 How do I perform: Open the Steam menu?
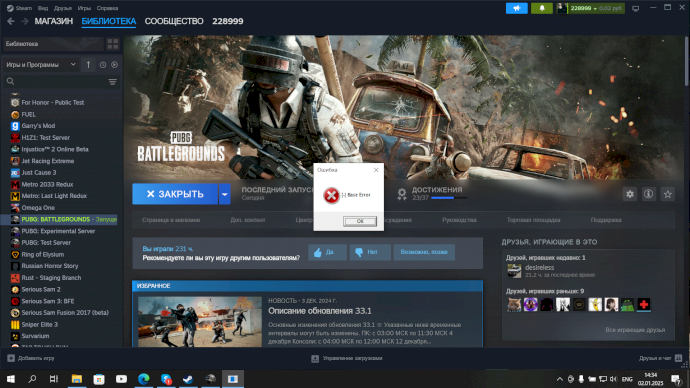click(19, 8)
